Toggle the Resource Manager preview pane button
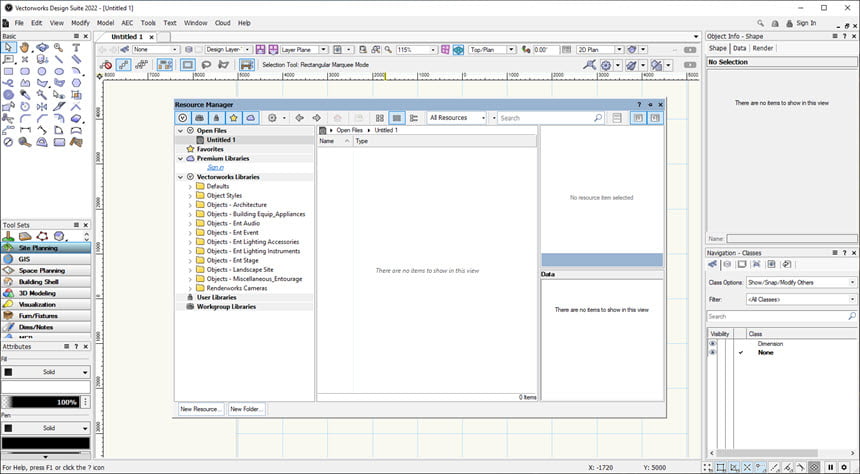Screen dimensions: 860x474 coord(655,118)
